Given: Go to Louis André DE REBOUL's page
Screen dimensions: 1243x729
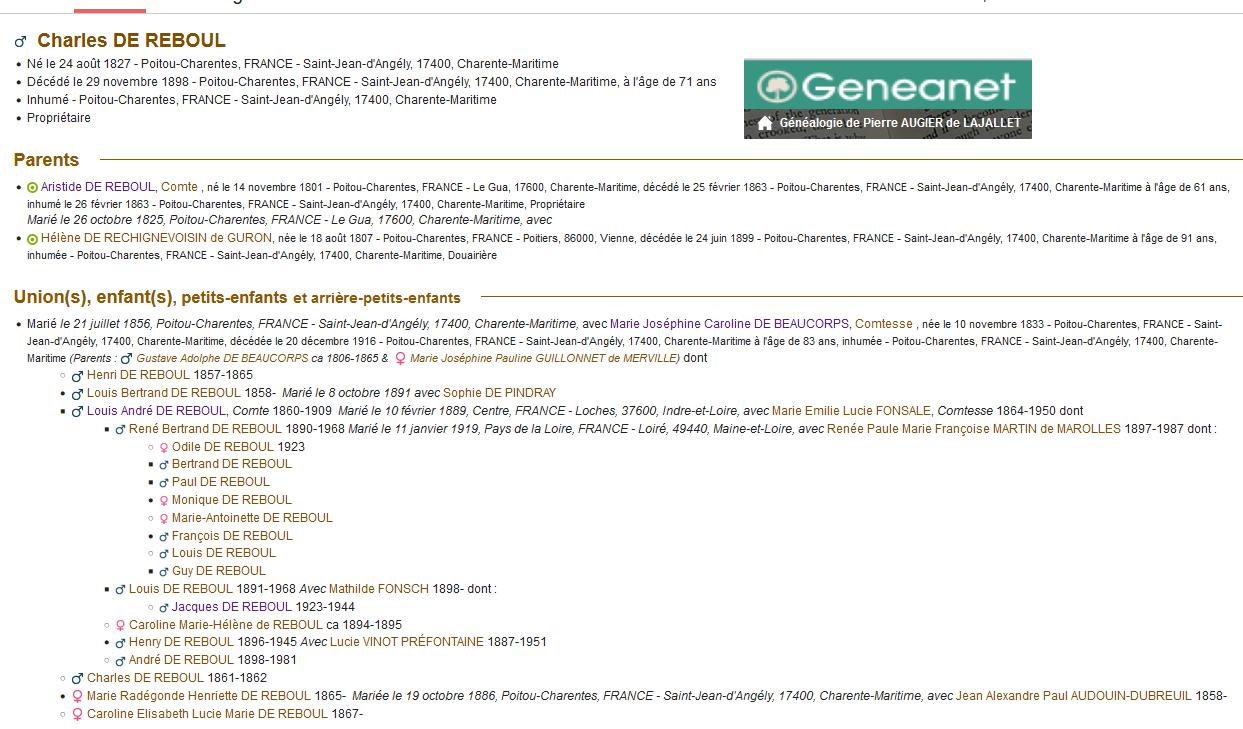Looking at the screenshot, I should pyautogui.click(x=157, y=411).
